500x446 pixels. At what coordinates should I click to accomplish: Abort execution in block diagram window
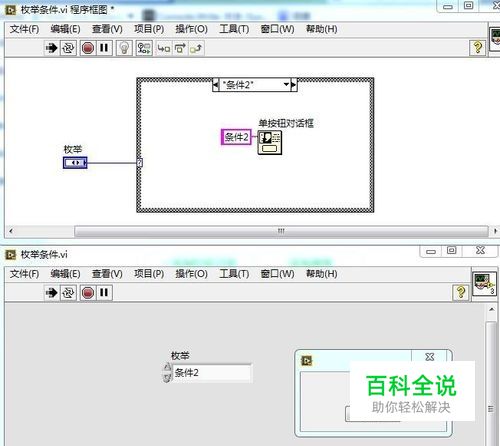click(88, 48)
